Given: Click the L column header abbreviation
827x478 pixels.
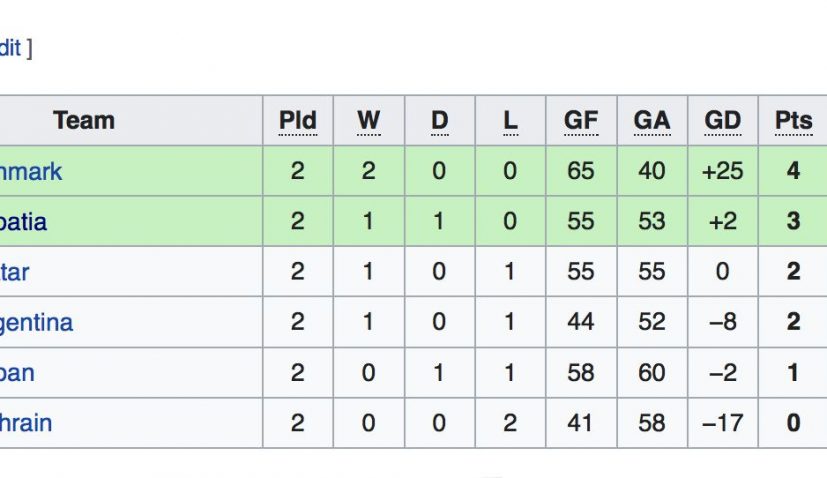Looking at the screenshot, I should tap(510, 121).
